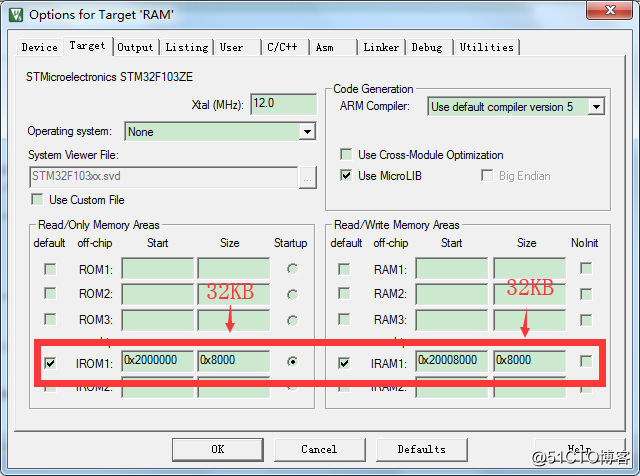Image resolution: width=640 pixels, height=476 pixels.
Task: Enable NoInit for RAM3
Action: point(586,320)
